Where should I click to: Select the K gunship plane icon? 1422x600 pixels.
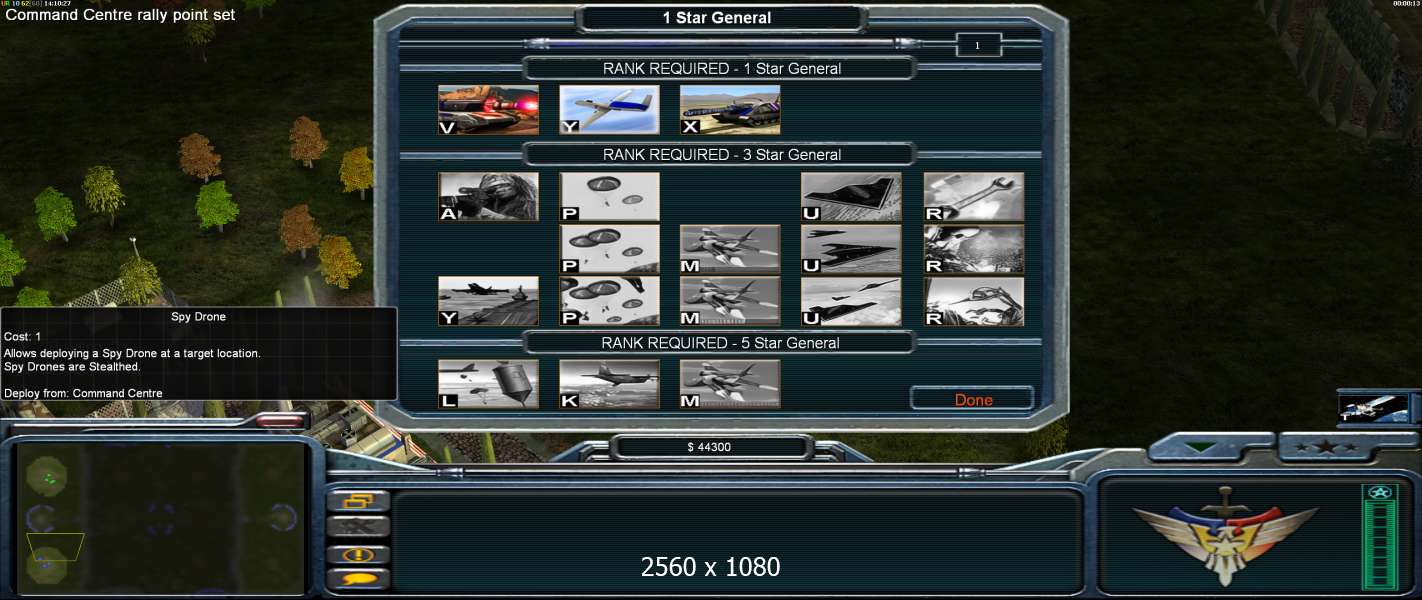pos(609,384)
